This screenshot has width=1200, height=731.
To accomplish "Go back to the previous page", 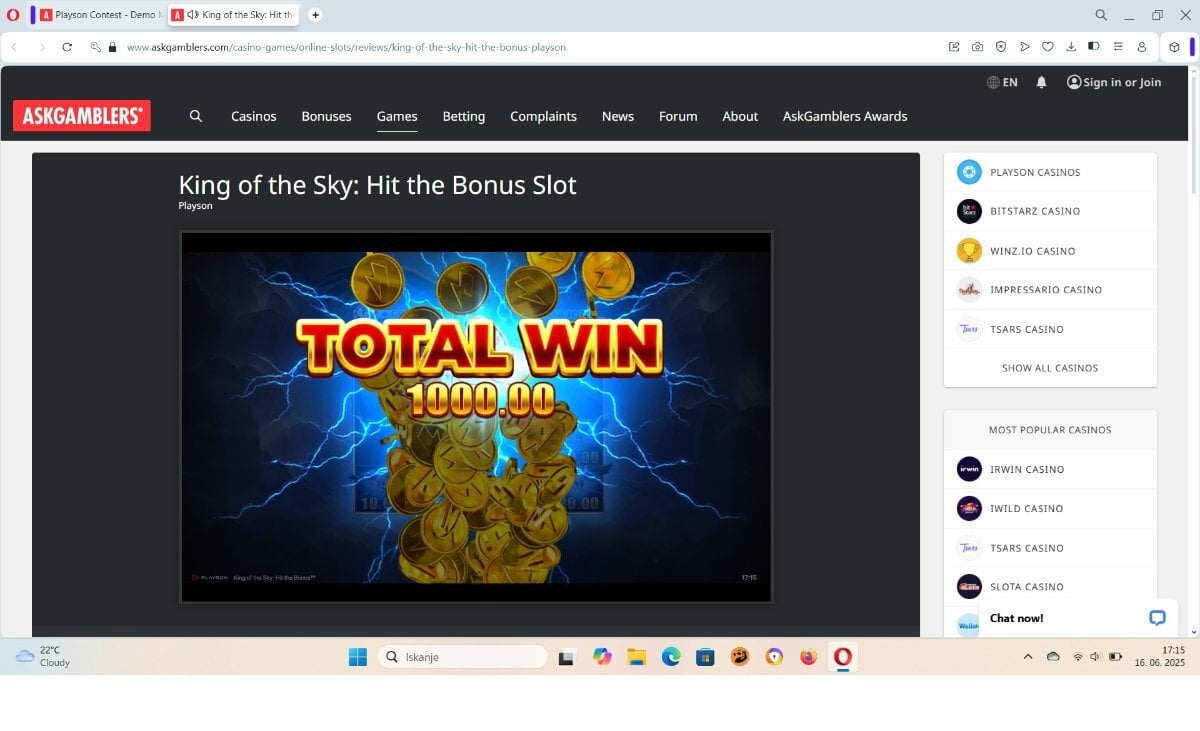I will [14, 47].
